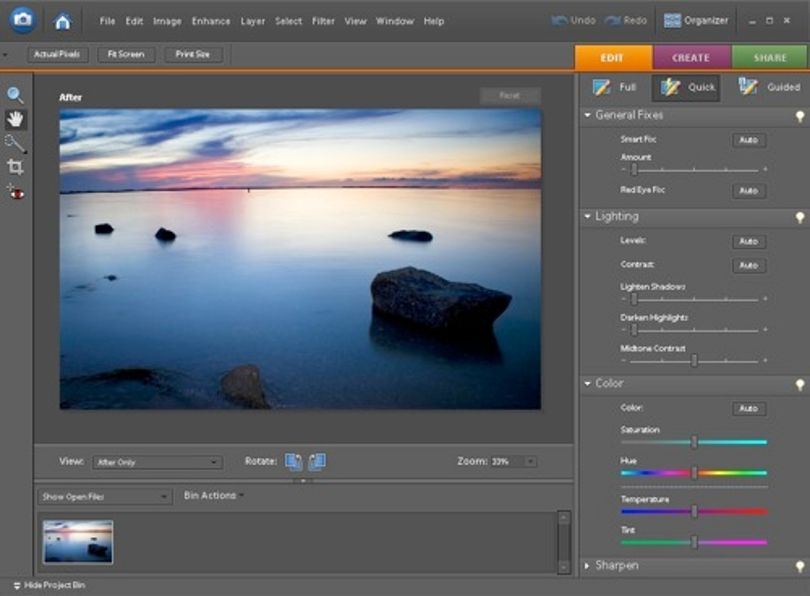Open the View mode dropdown

158,462
